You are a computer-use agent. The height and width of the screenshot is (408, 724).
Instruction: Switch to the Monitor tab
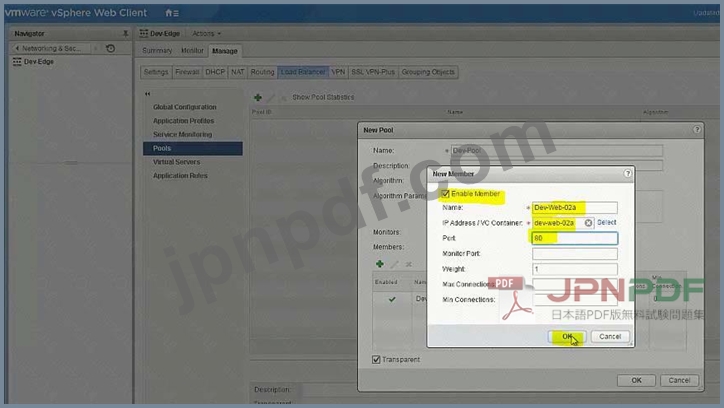click(192, 50)
